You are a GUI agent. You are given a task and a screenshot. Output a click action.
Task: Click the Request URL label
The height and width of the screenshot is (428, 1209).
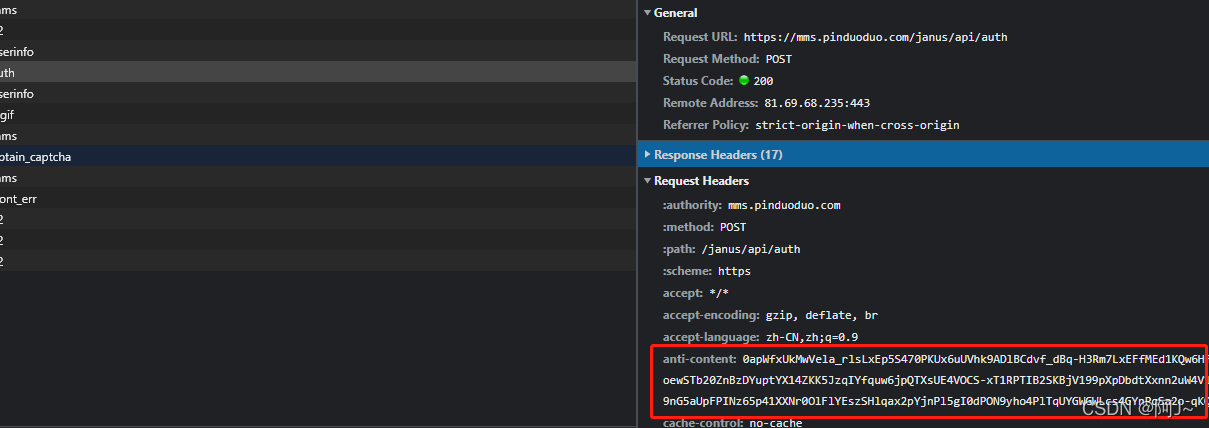click(700, 37)
